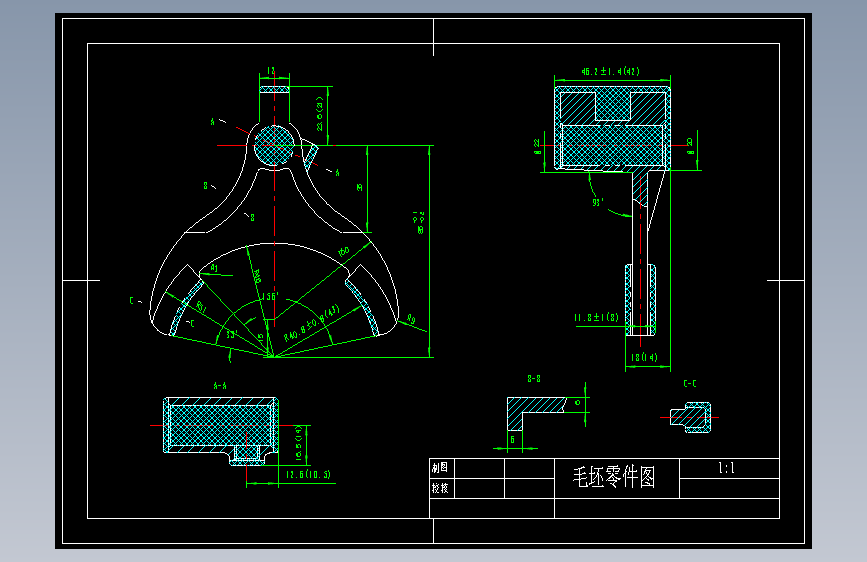Click the 46.2±1.4(42) dimension text
867x562 pixels.
tap(610, 71)
